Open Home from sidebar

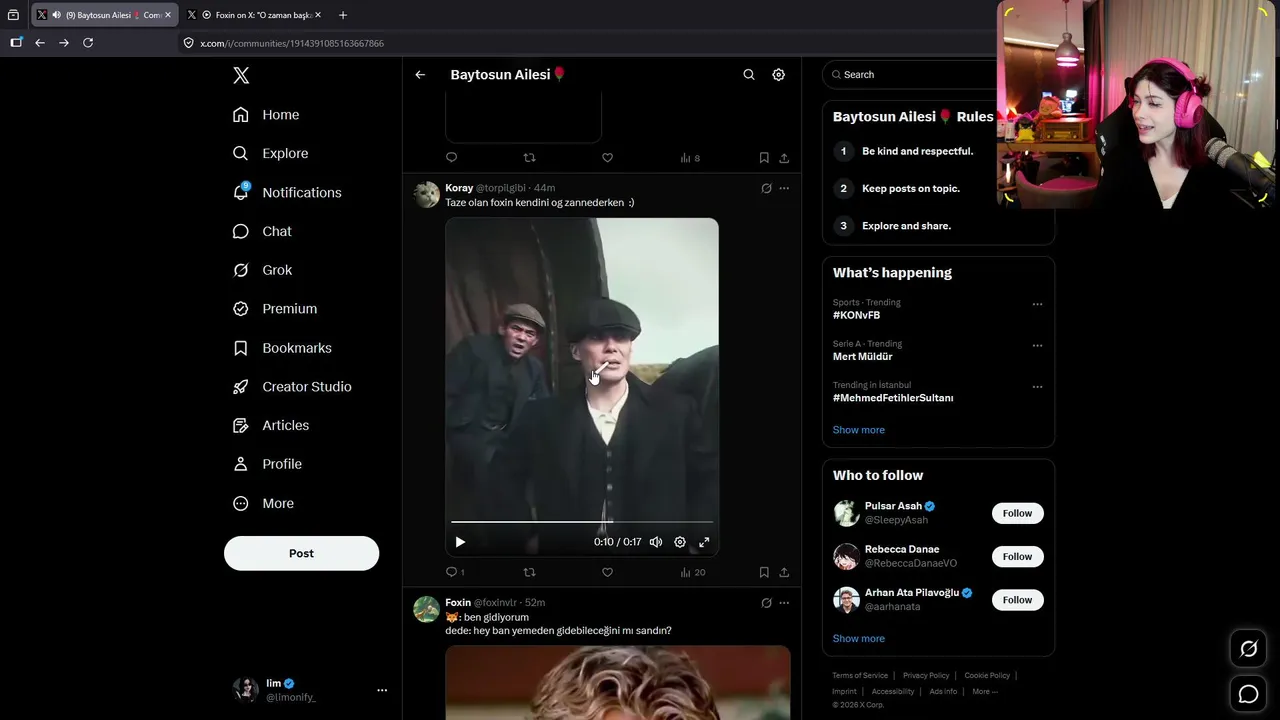(x=266, y=115)
